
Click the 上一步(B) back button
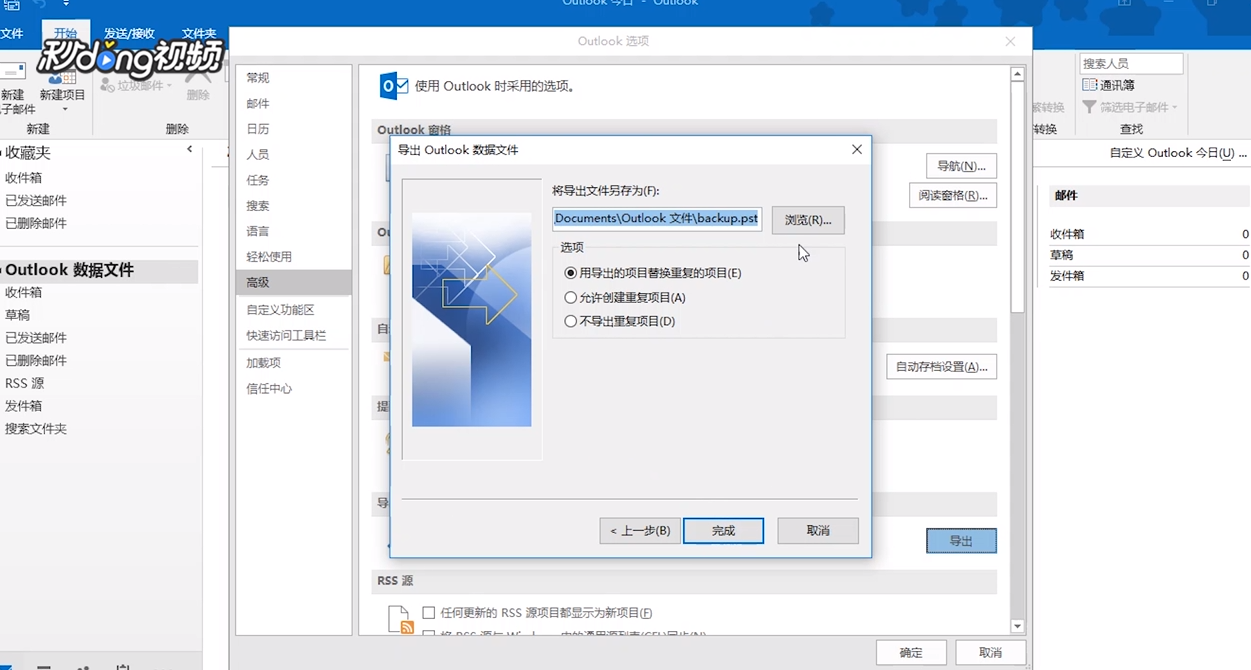640,531
